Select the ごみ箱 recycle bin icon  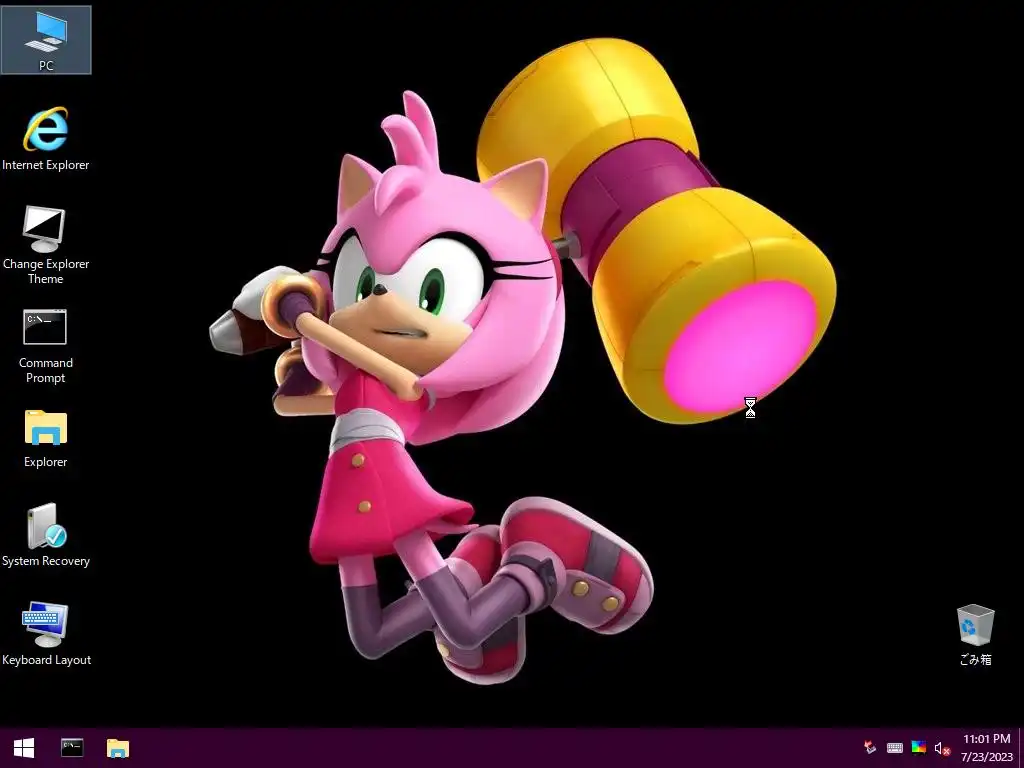[x=975, y=635]
